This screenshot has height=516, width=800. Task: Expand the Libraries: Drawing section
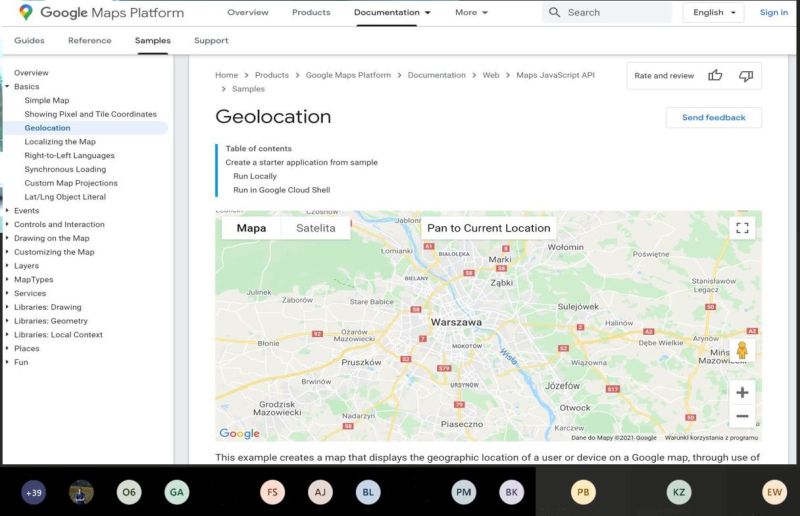pyautogui.click(x=8, y=307)
